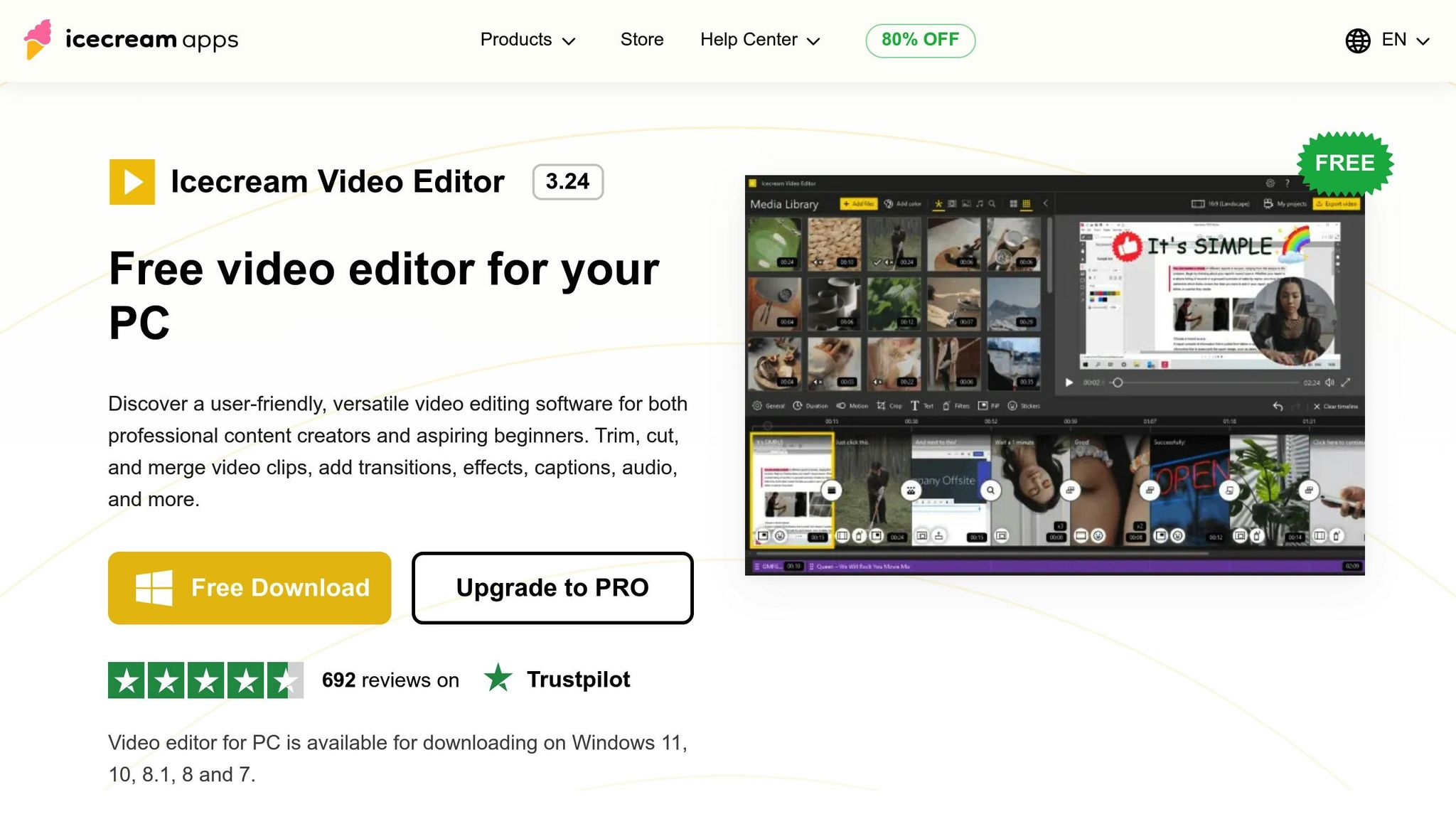Select the Crop tool
This screenshot has width=1456, height=819.
click(889, 406)
